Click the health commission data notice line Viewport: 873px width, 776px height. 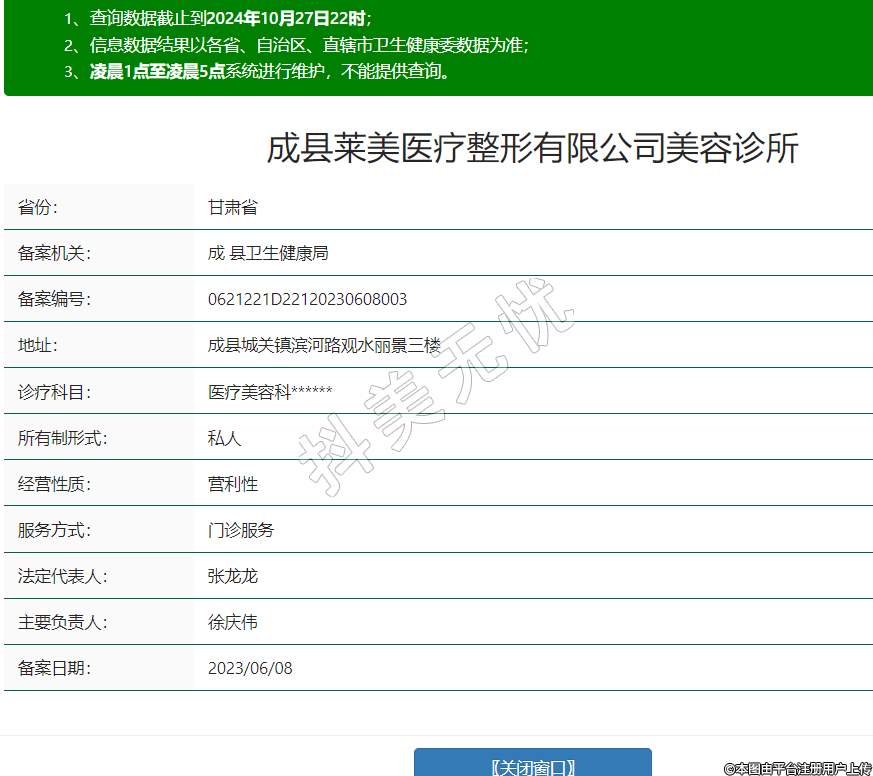pos(296,45)
